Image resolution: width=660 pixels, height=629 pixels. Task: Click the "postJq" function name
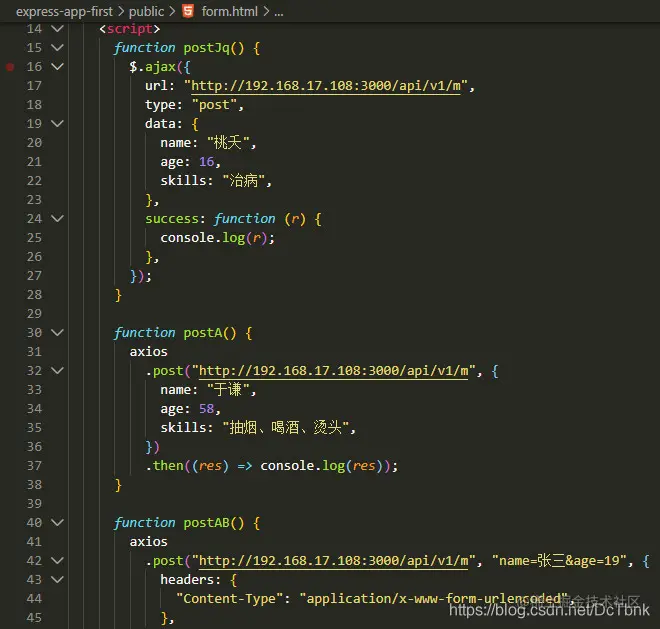[206, 48]
